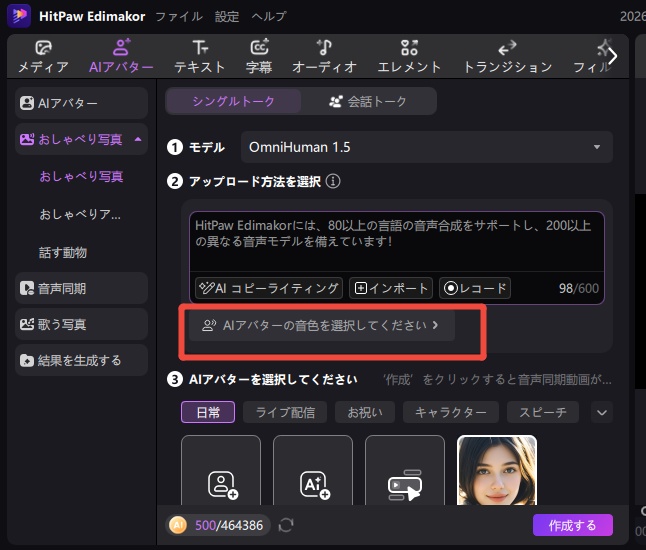Open the ヘルプ menu
The image size is (646, 550).
pos(269,16)
